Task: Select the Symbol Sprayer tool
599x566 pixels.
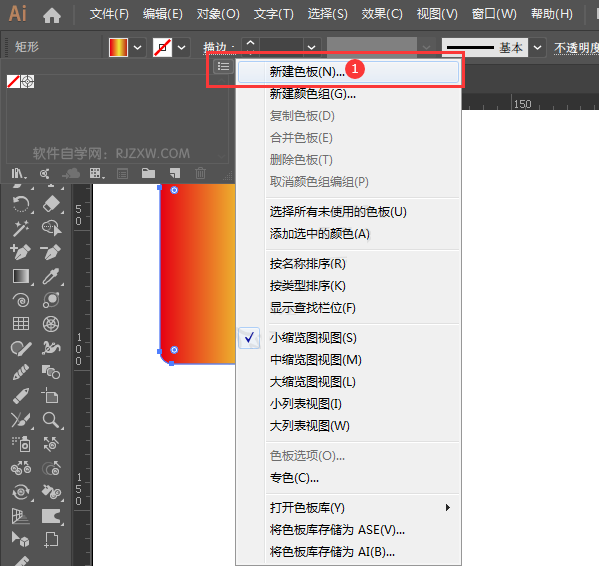Action: pyautogui.click(x=21, y=444)
